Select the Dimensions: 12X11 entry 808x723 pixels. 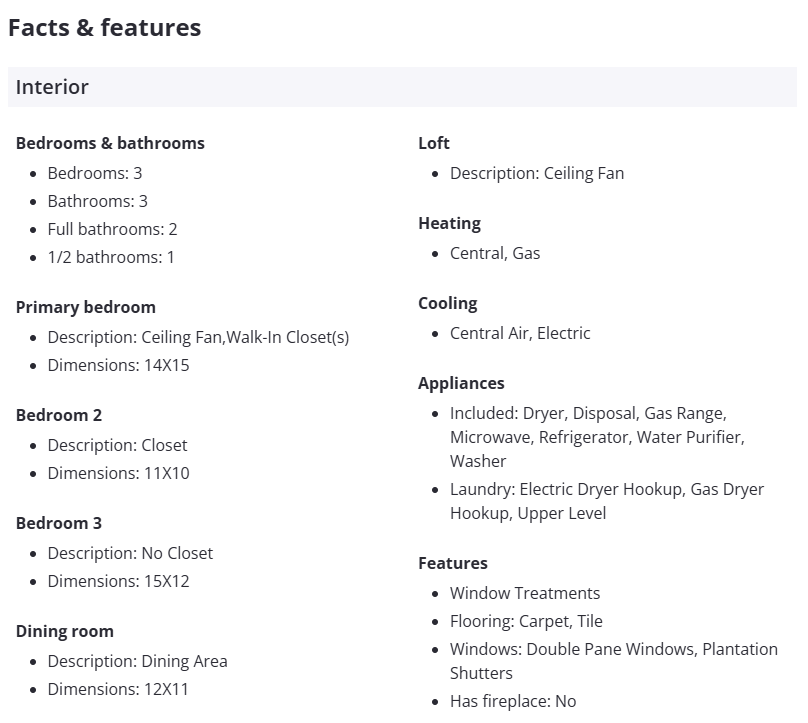[x=118, y=689]
